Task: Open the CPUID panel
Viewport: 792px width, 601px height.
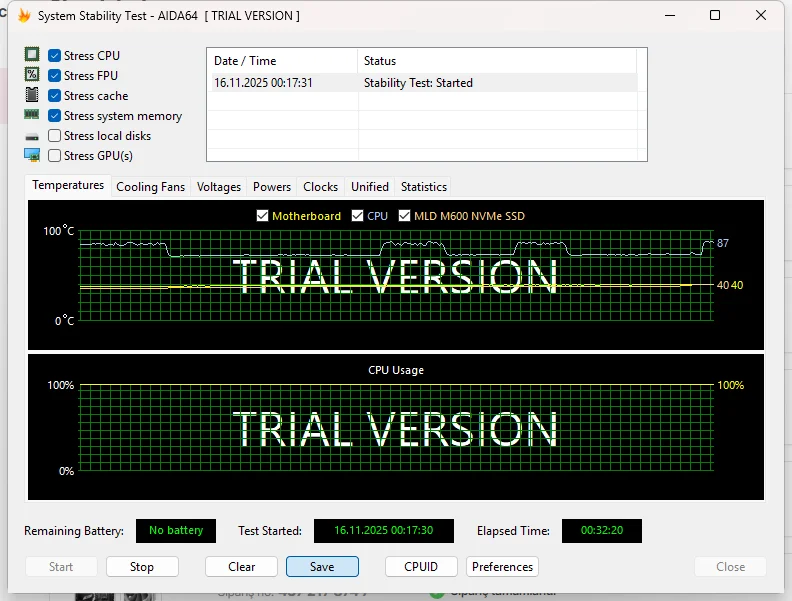Action: coord(421,567)
